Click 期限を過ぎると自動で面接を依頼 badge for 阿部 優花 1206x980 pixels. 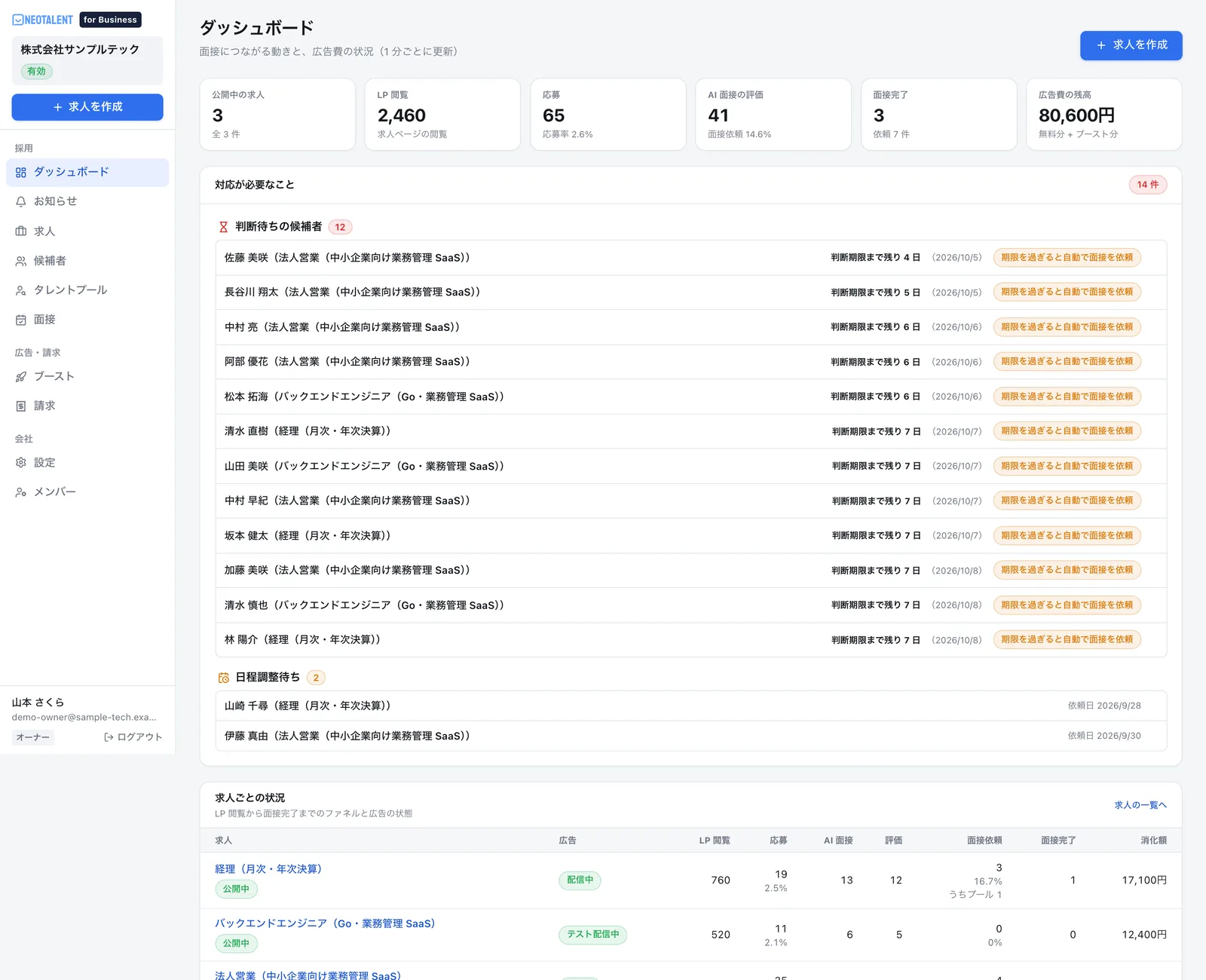coord(1067,362)
